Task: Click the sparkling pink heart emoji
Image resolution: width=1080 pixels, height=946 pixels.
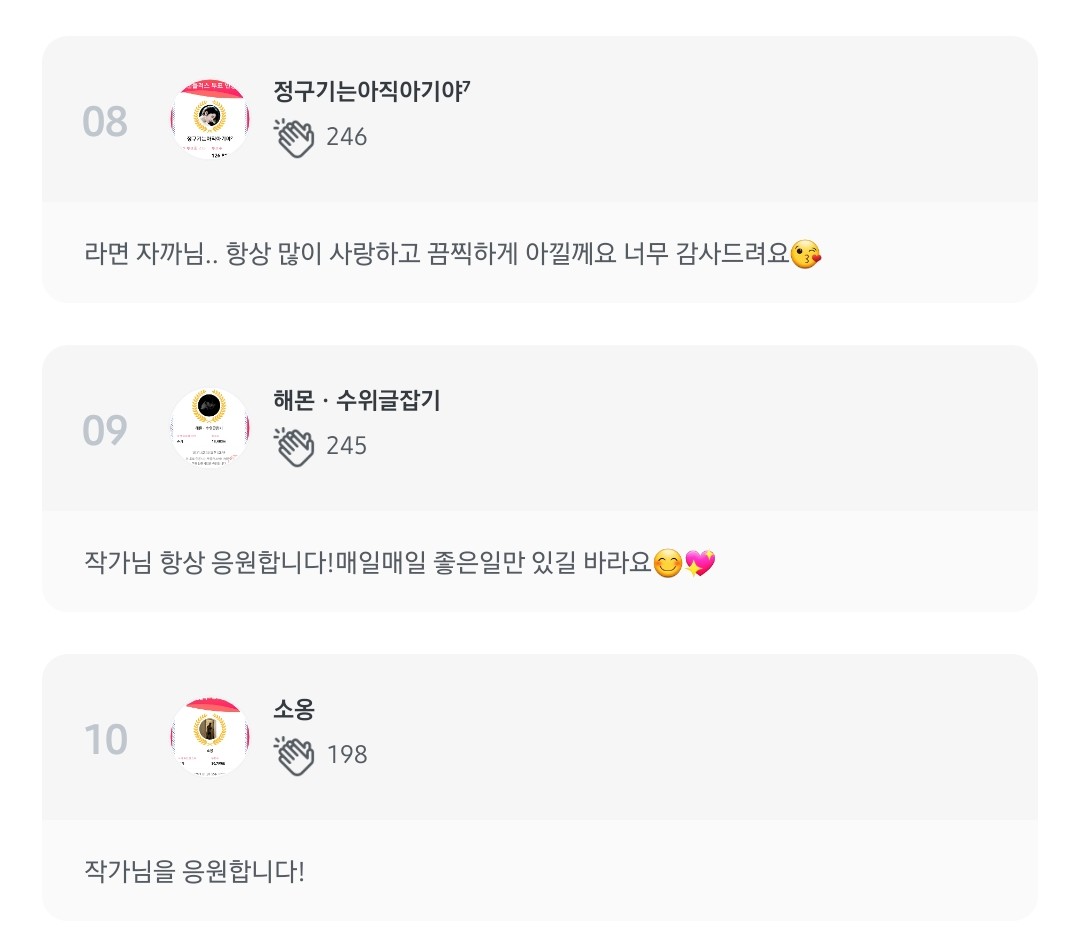Action: pos(701,565)
